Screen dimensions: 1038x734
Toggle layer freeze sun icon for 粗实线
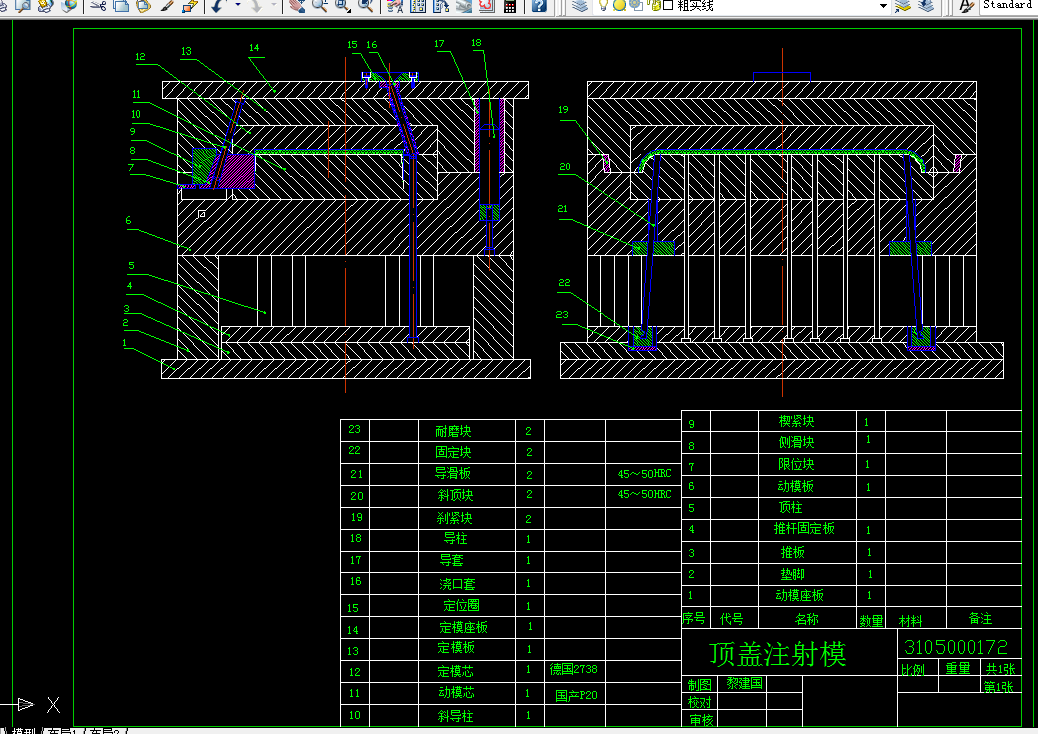(x=620, y=6)
